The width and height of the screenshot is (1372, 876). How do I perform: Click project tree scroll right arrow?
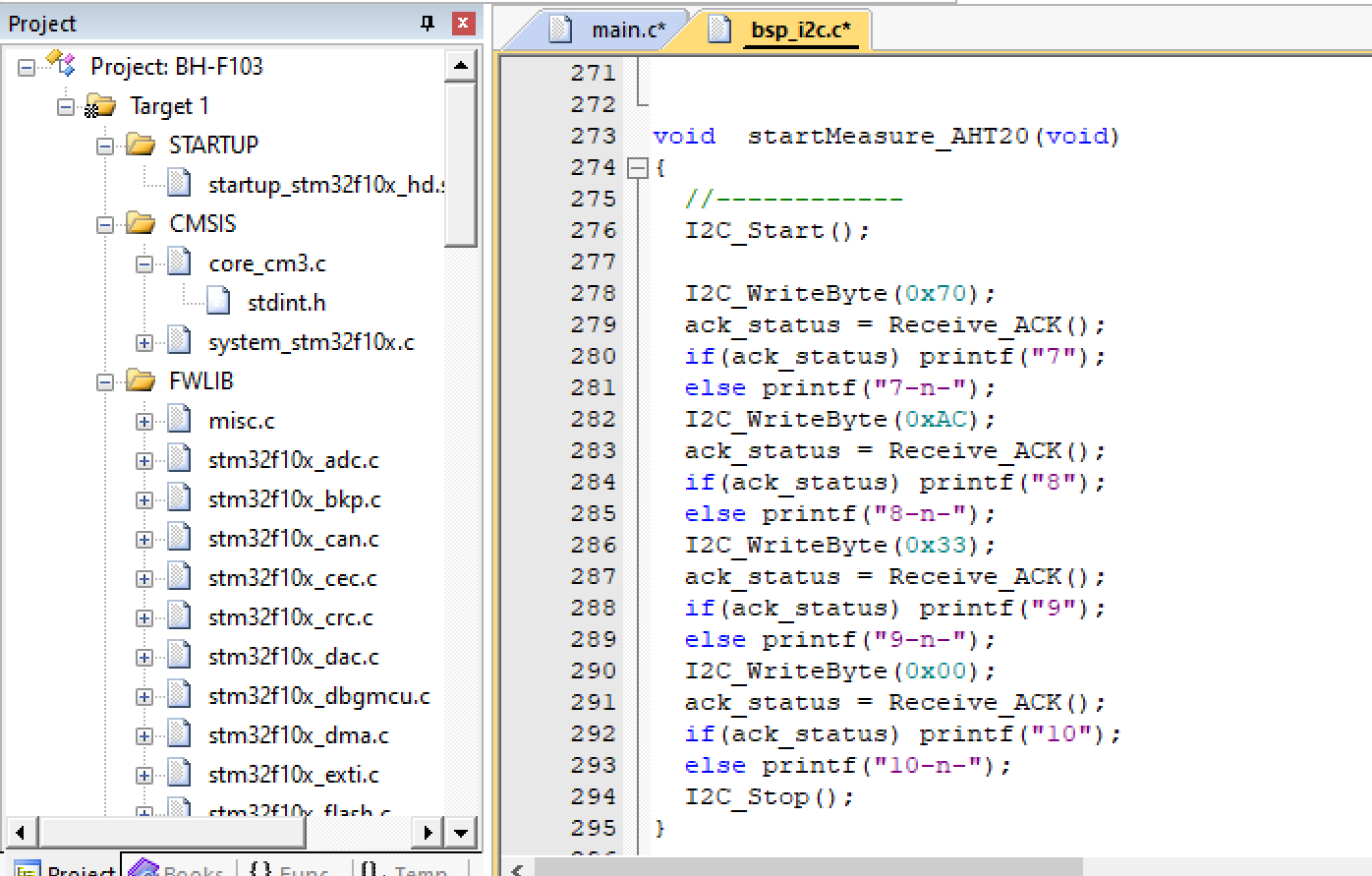[x=428, y=832]
